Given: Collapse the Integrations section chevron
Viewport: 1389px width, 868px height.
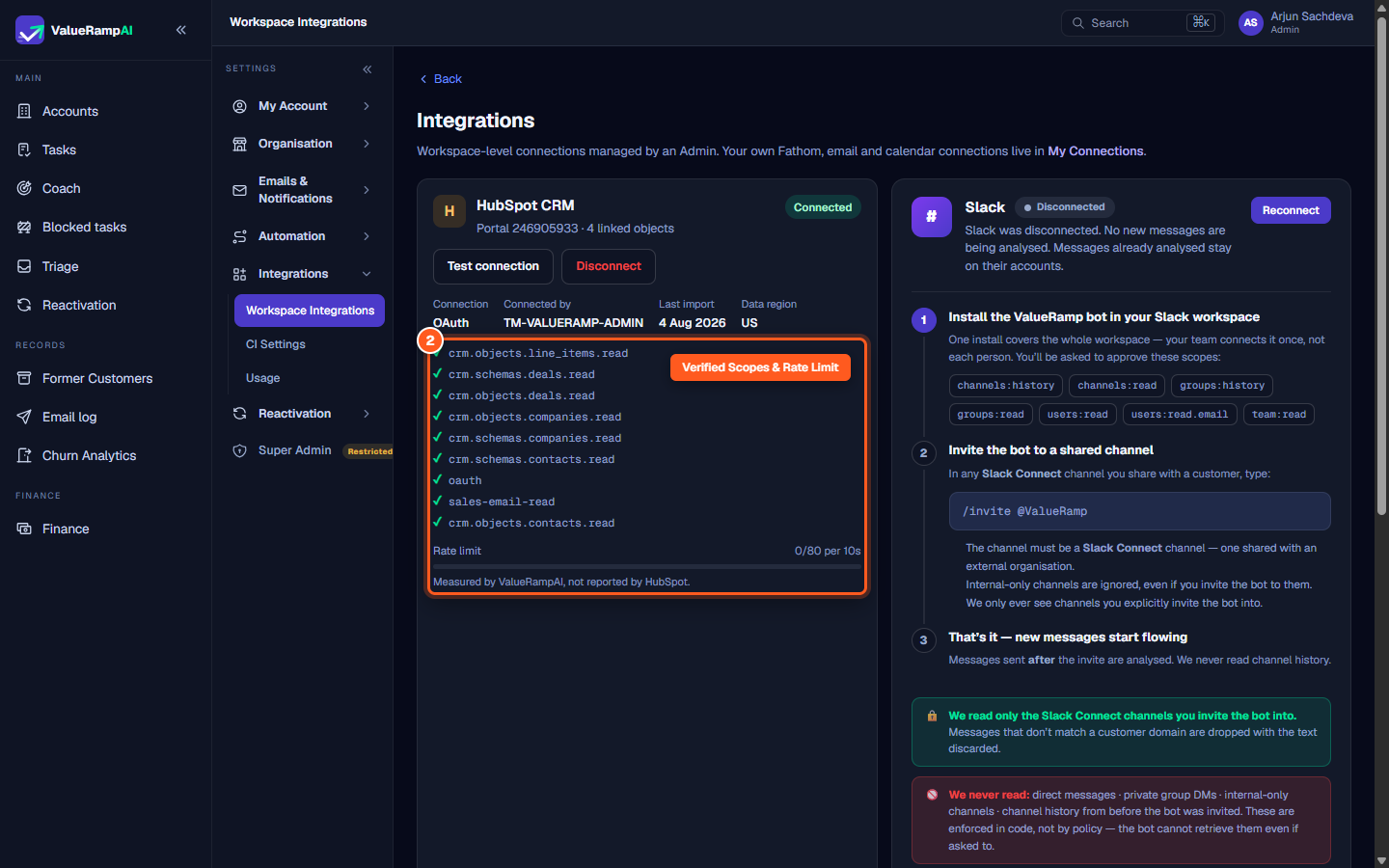Looking at the screenshot, I should click(367, 274).
